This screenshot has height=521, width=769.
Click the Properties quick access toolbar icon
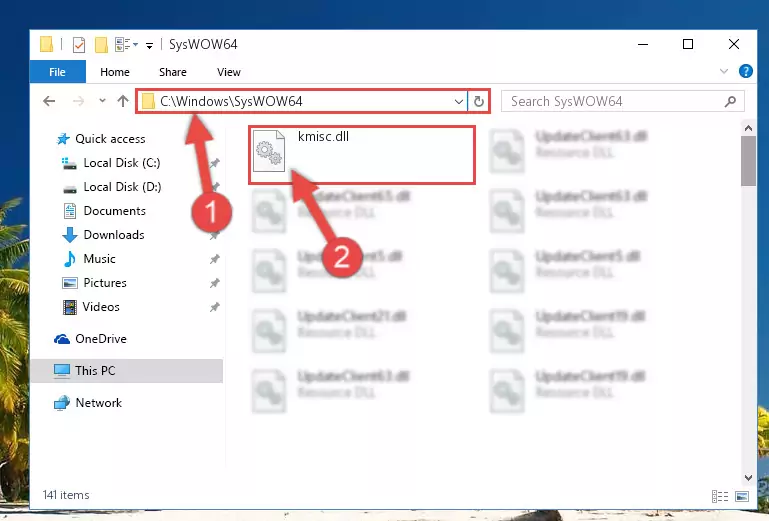click(x=78, y=45)
